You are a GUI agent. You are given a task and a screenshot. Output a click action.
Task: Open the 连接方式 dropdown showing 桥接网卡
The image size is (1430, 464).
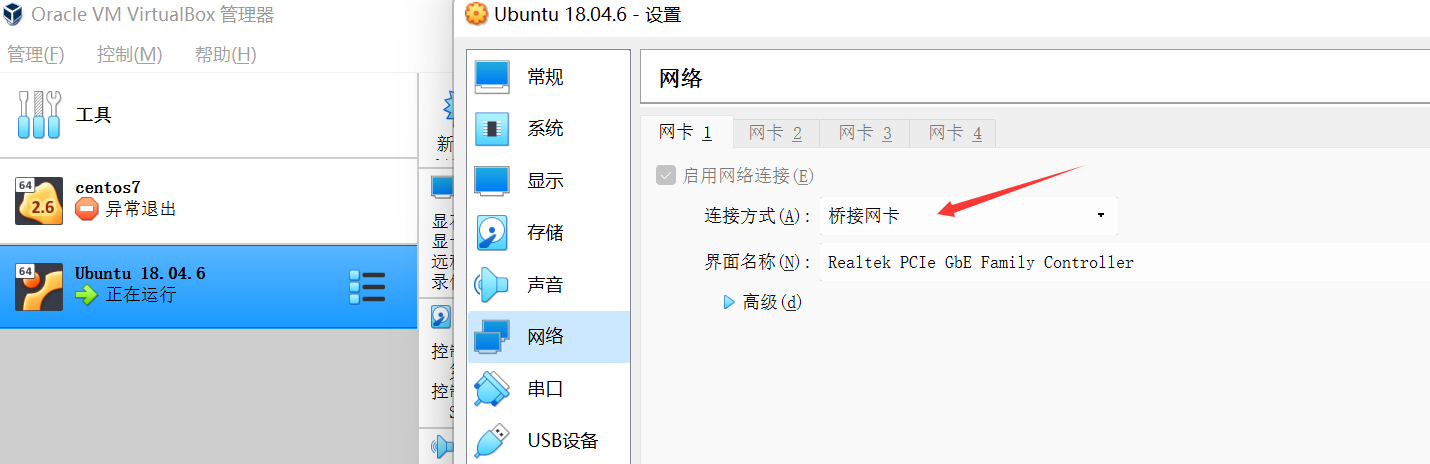pyautogui.click(x=968, y=215)
